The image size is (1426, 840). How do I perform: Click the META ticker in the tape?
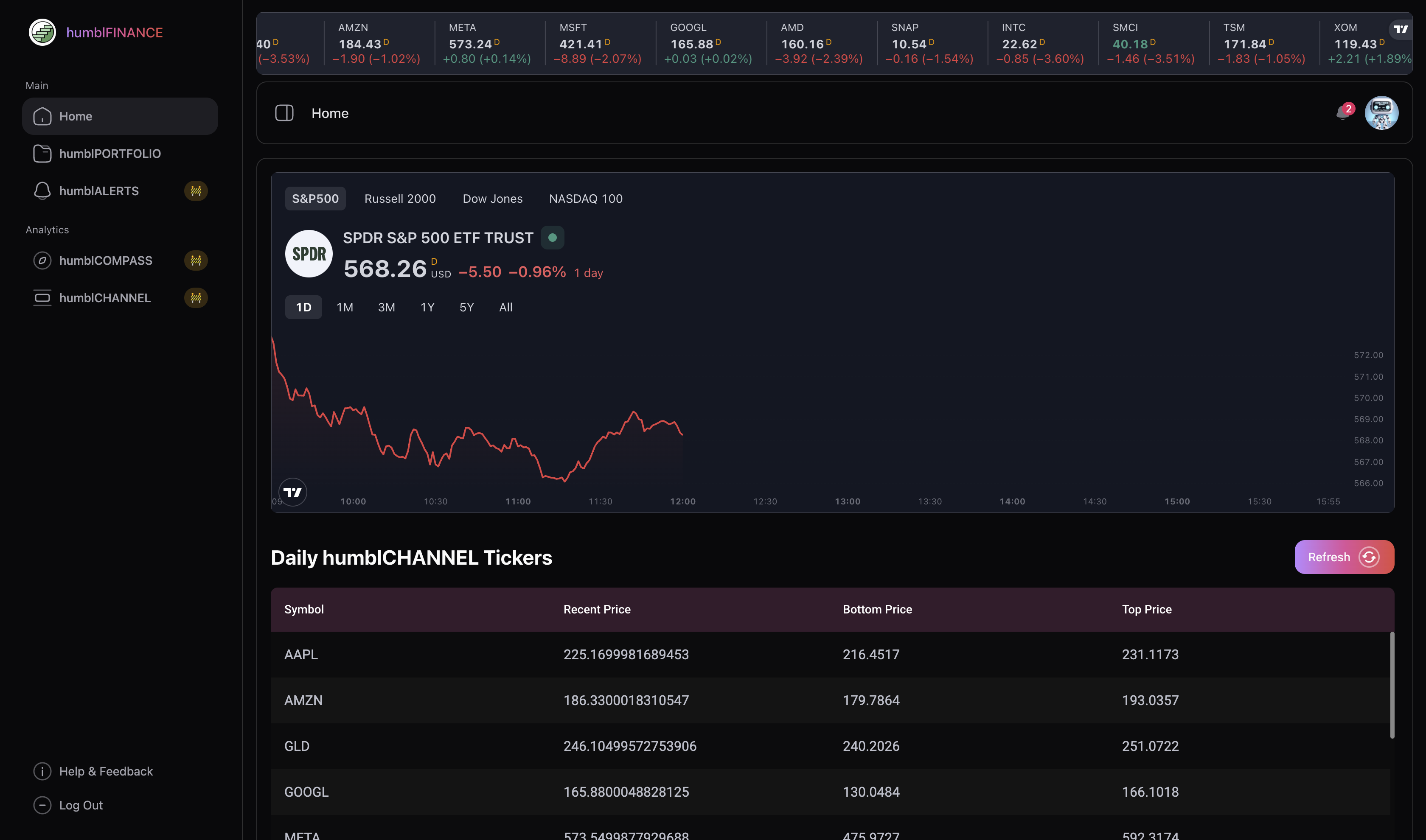click(489, 43)
